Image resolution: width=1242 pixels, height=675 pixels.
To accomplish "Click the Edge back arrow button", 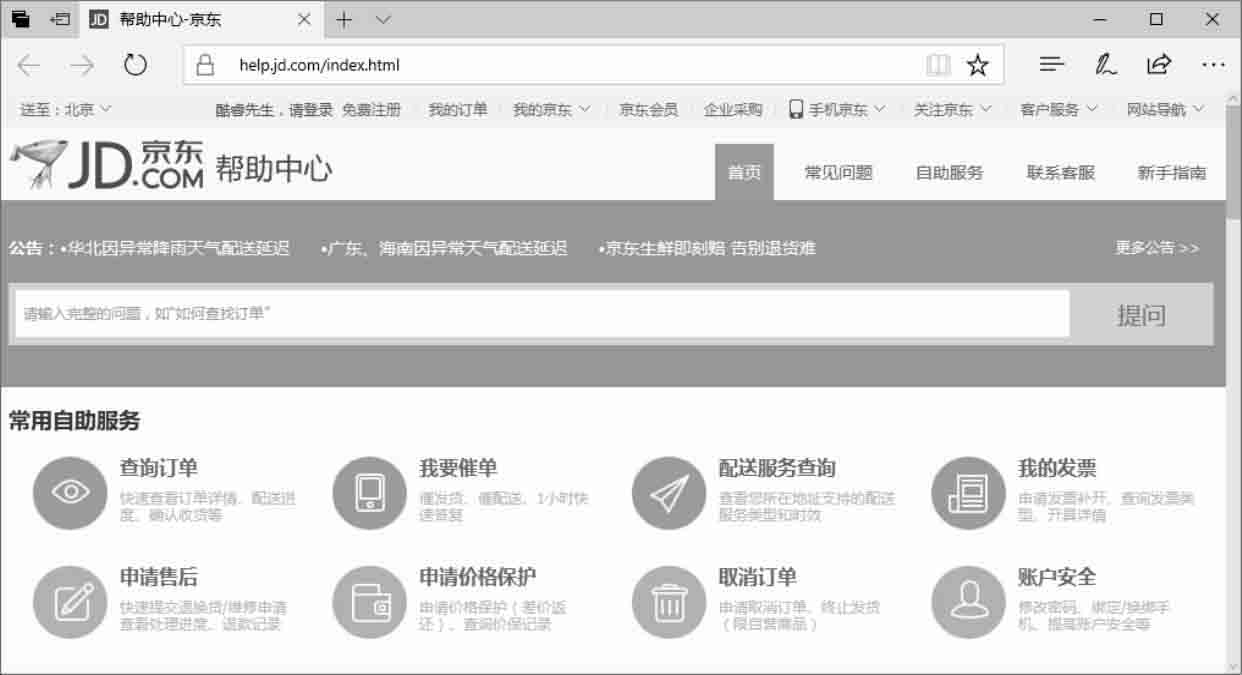I will pyautogui.click(x=29, y=65).
